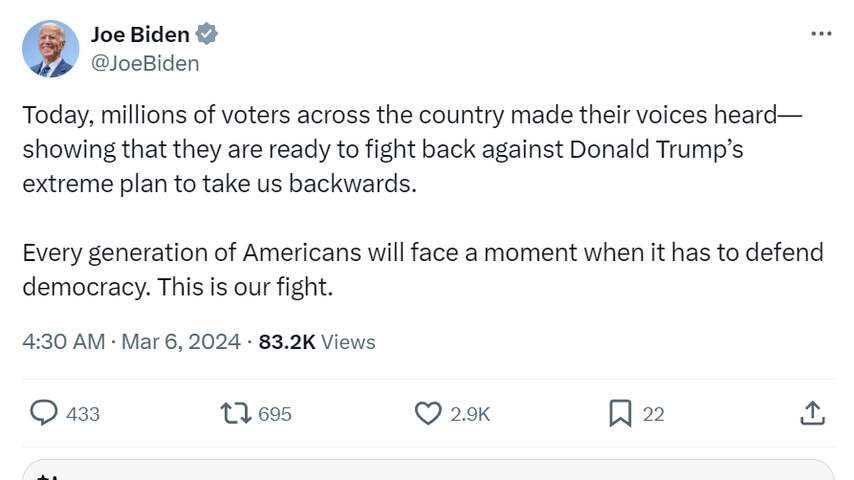Click the "Donald Trump's" text in the post

click(x=656, y=150)
